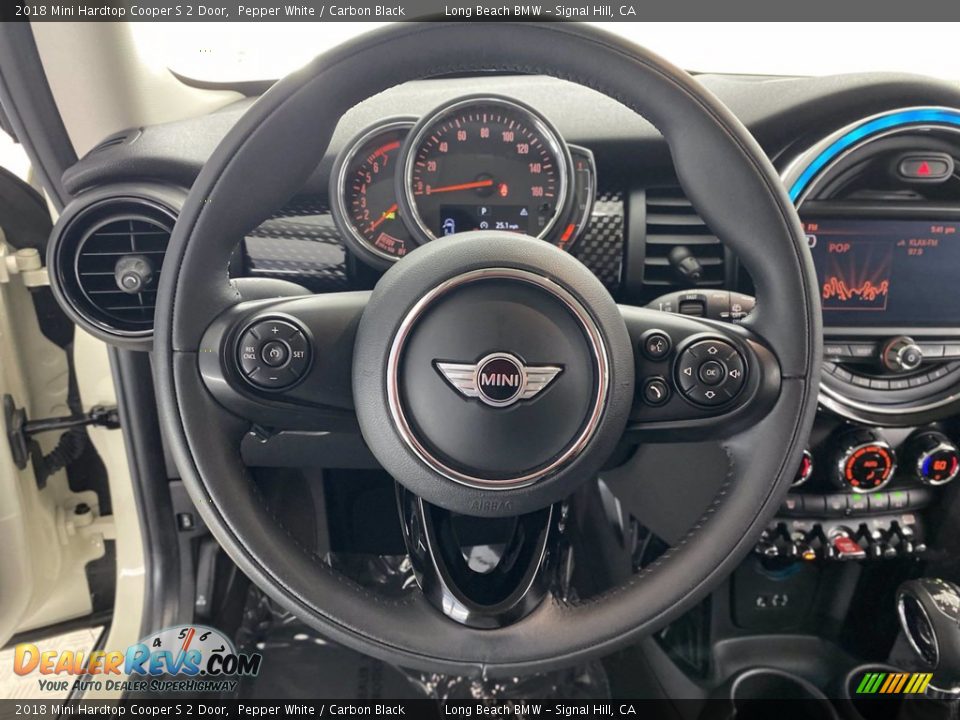The height and width of the screenshot is (720, 960).
Task: Tap the OK button on steering wheel
Action: pyautogui.click(x=711, y=372)
